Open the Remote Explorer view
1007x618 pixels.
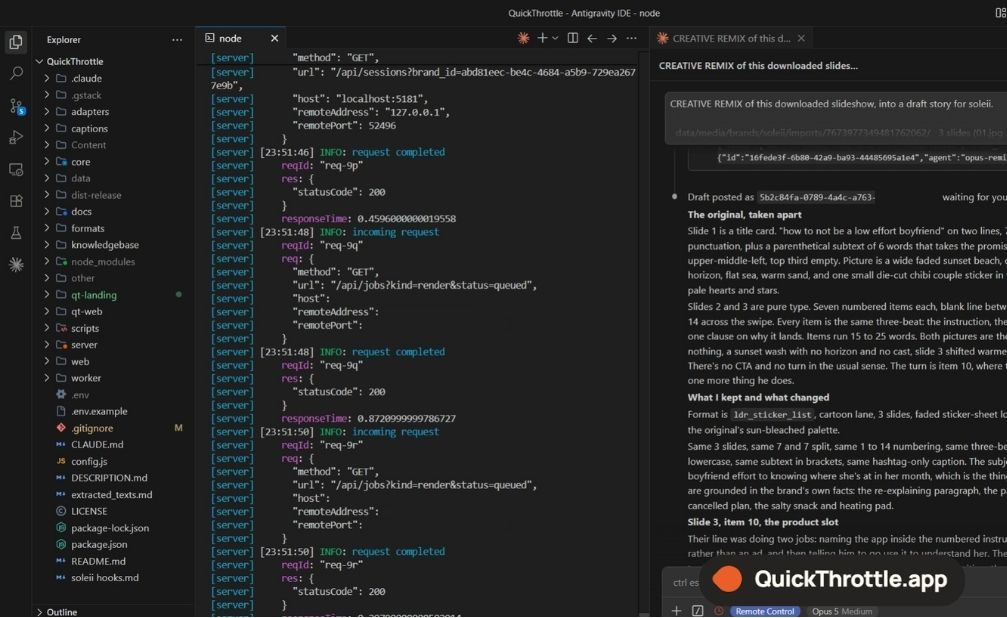point(16,170)
